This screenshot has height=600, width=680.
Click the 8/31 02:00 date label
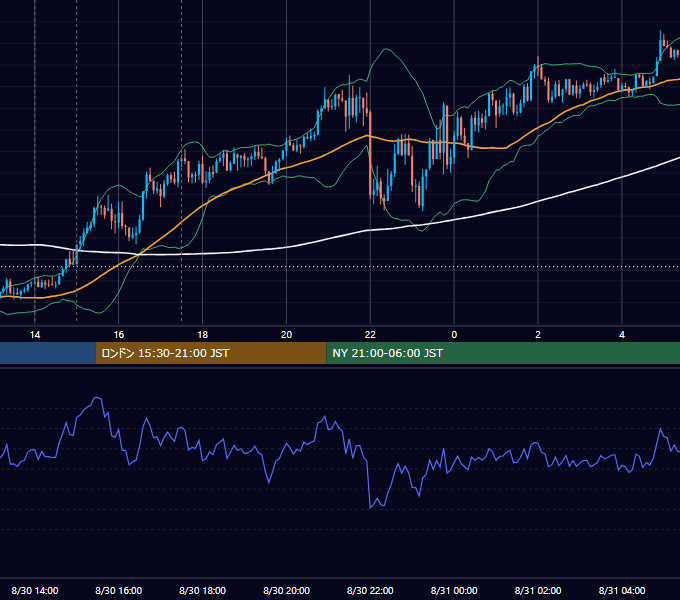[538, 590]
